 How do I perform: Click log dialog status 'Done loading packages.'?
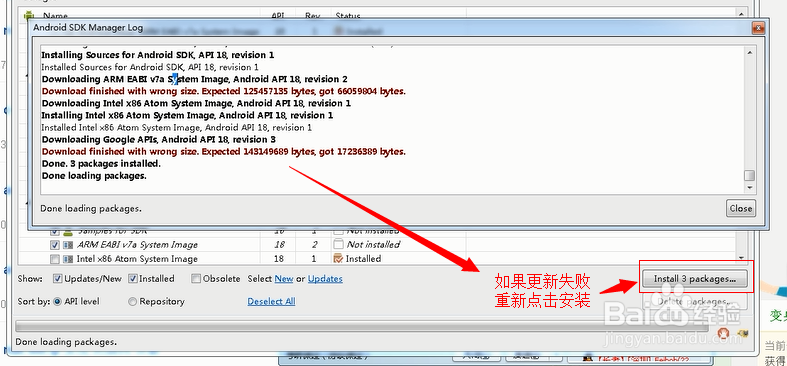coord(91,208)
